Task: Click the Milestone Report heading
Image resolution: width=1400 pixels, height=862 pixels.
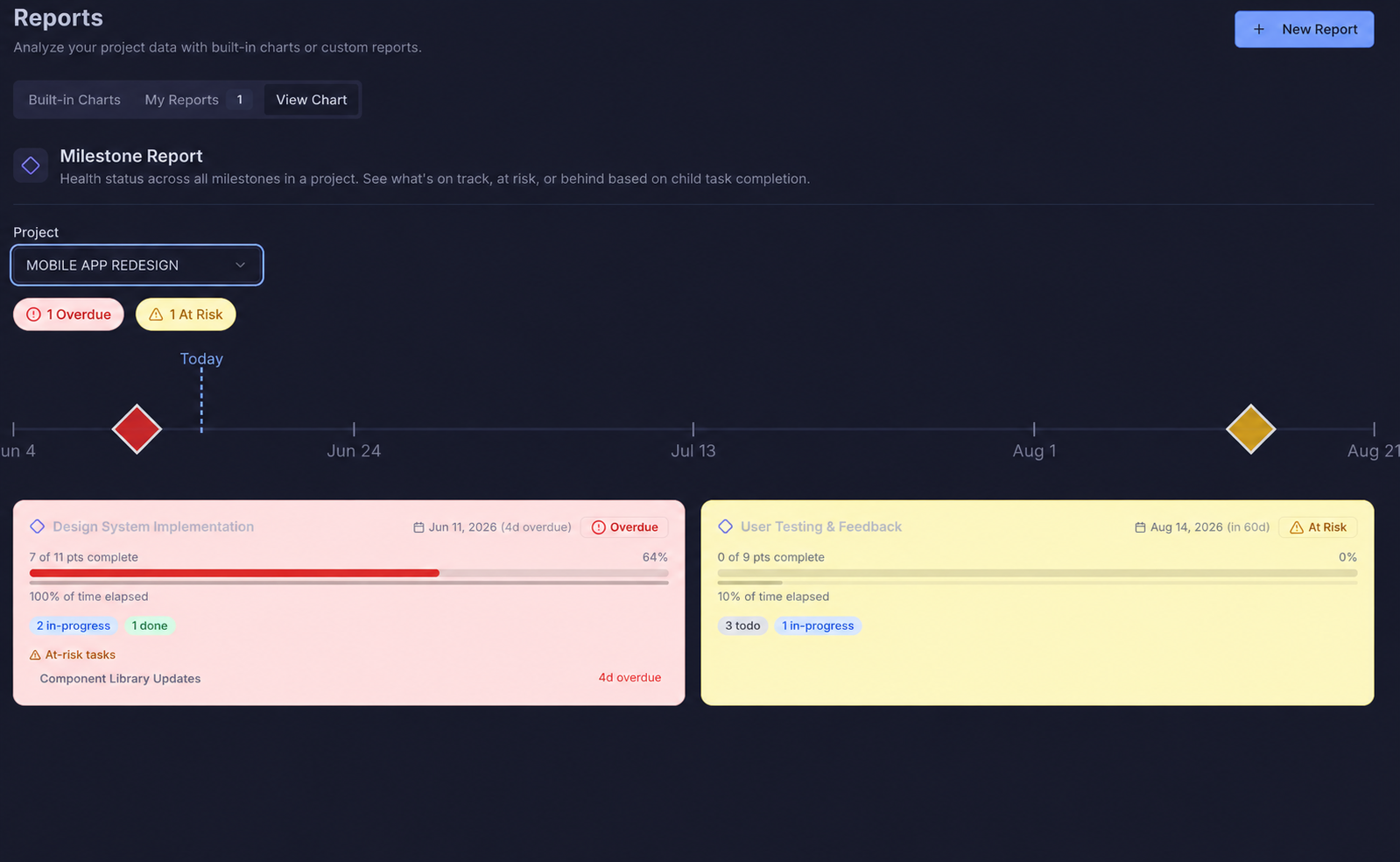Action: point(131,156)
